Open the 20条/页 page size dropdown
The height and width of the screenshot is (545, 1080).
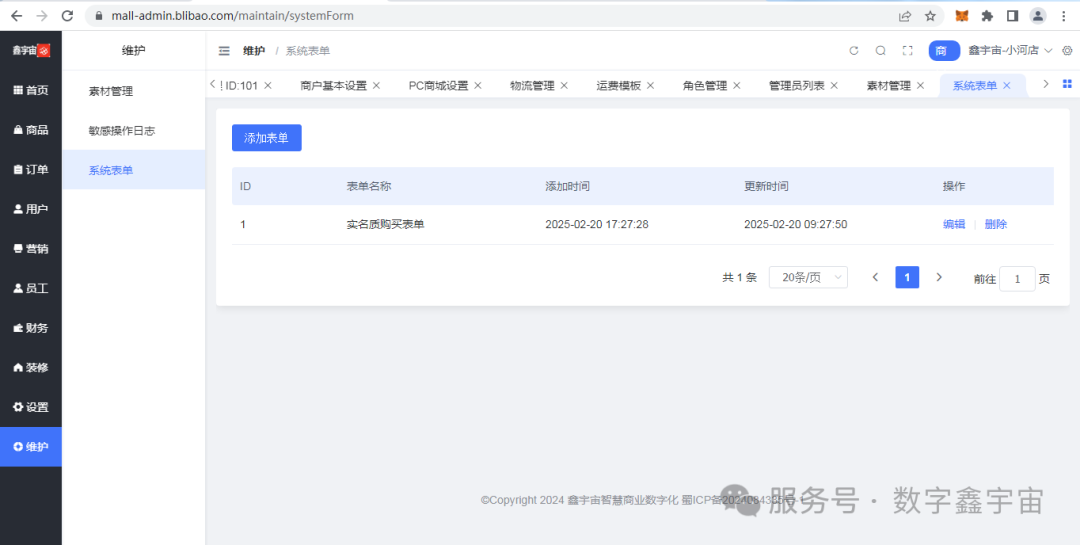pyautogui.click(x=808, y=277)
